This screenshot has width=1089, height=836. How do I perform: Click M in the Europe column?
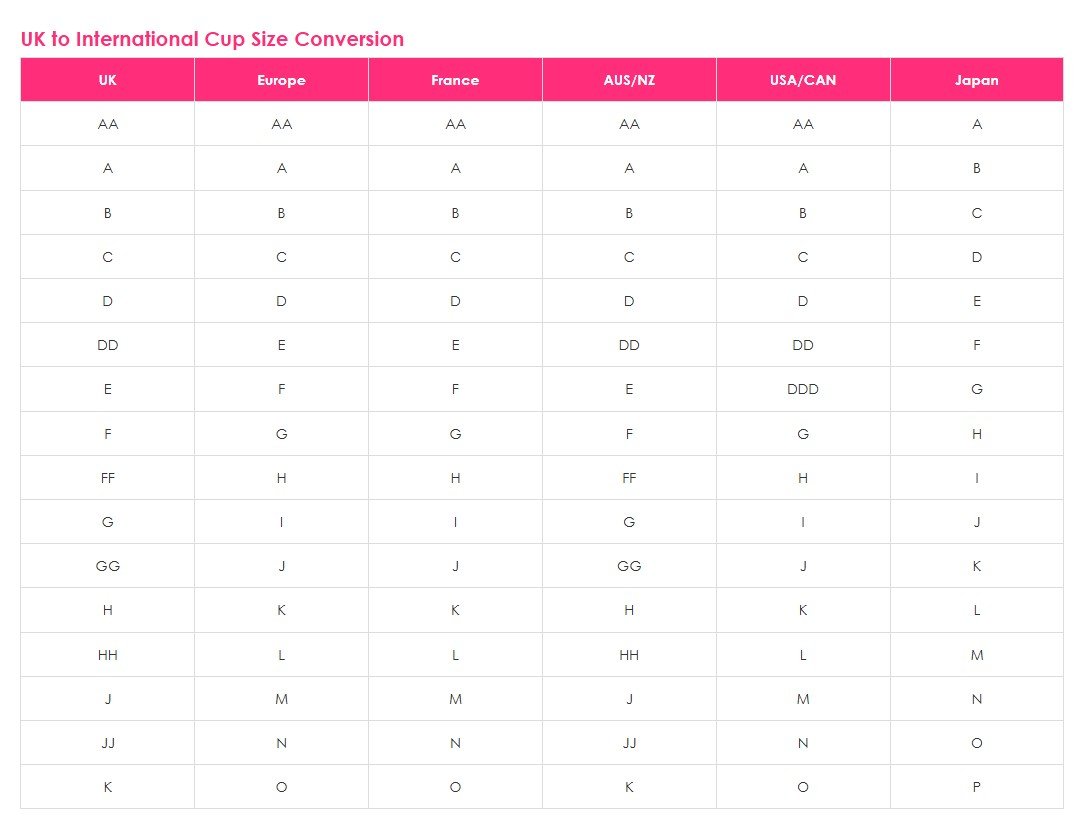(x=281, y=699)
